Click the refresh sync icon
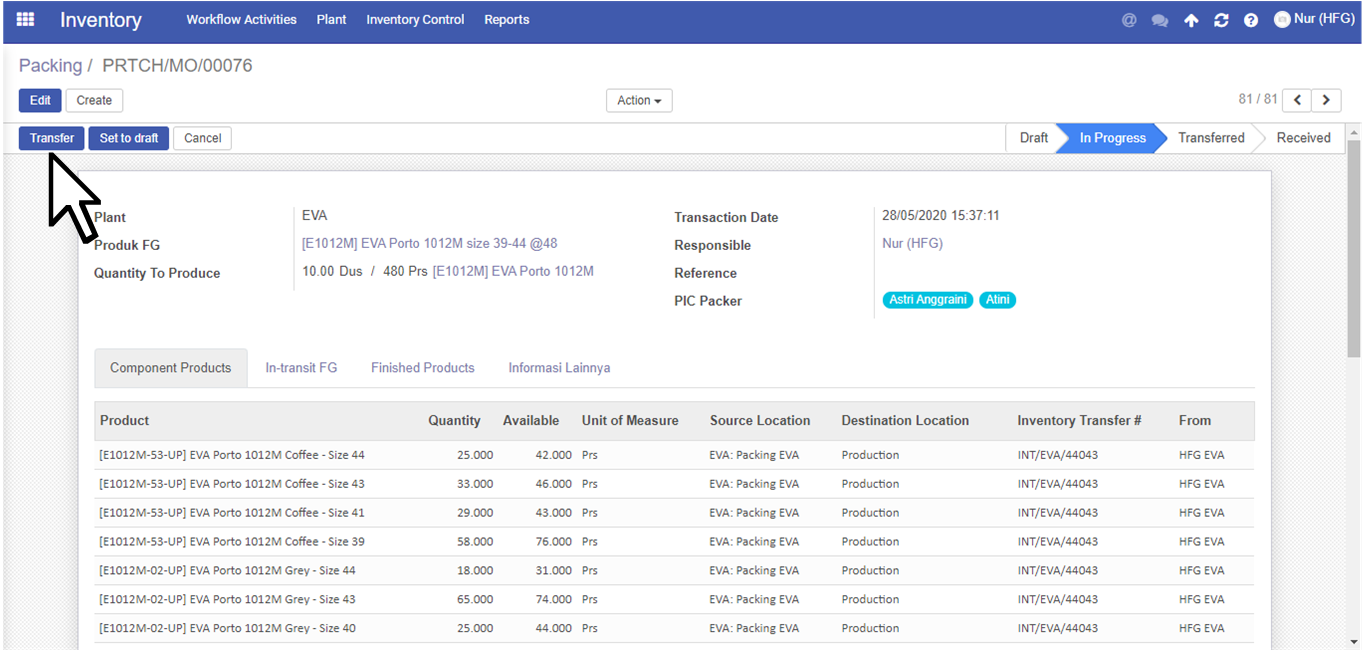 (x=1221, y=20)
